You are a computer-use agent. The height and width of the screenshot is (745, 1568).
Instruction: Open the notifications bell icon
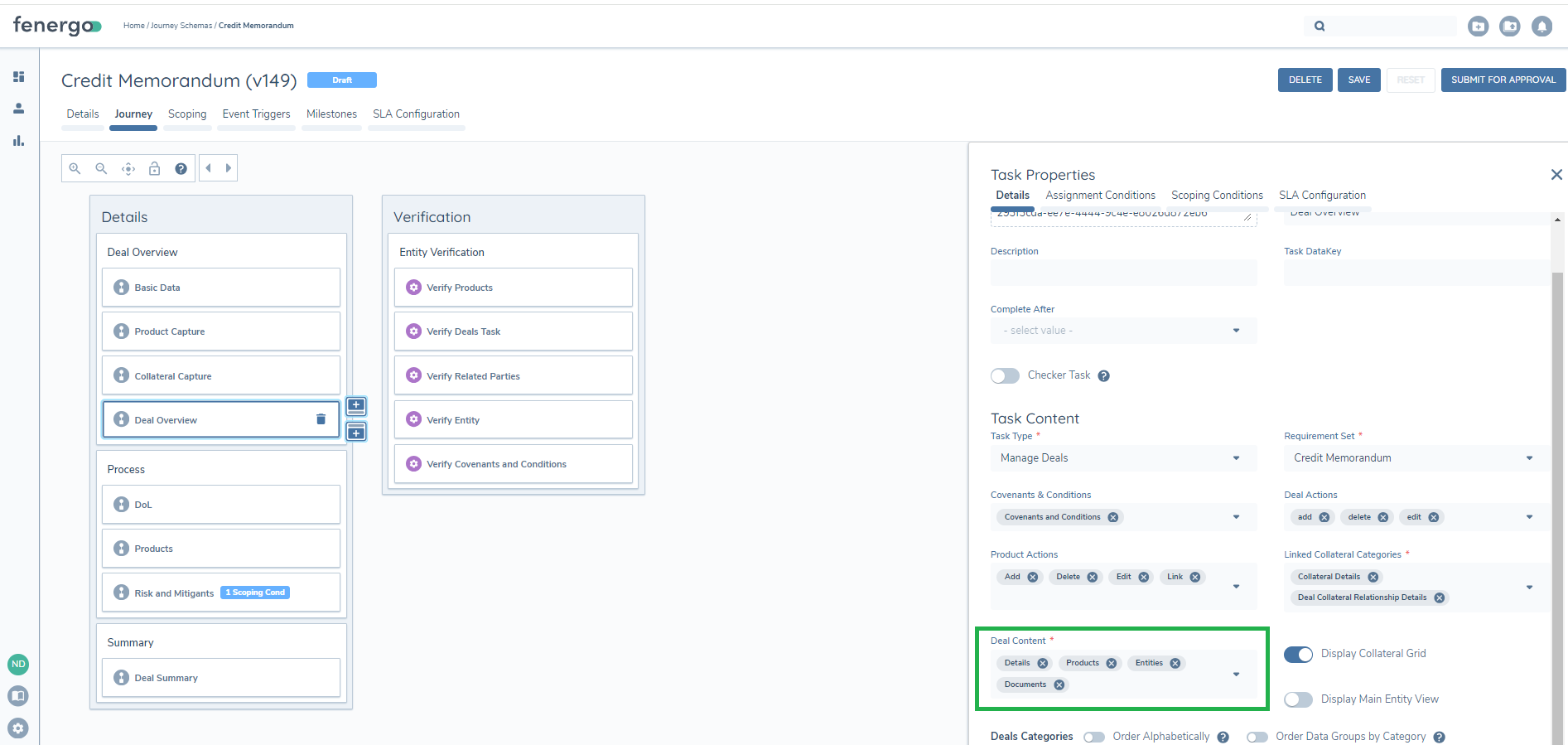[1541, 27]
